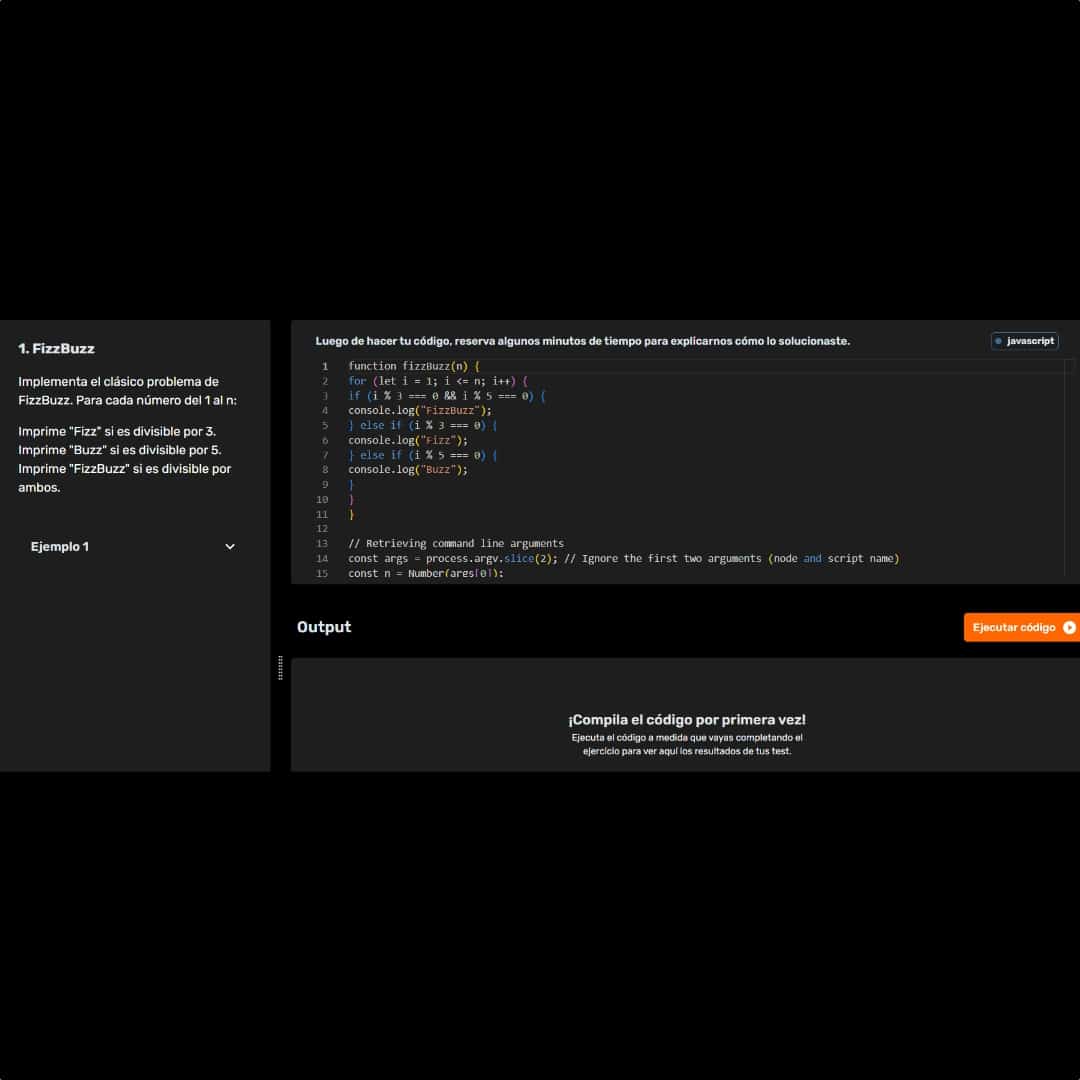Click on console.log("FizzBuzz") code line
Screen dimensions: 1080x1080
(420, 410)
